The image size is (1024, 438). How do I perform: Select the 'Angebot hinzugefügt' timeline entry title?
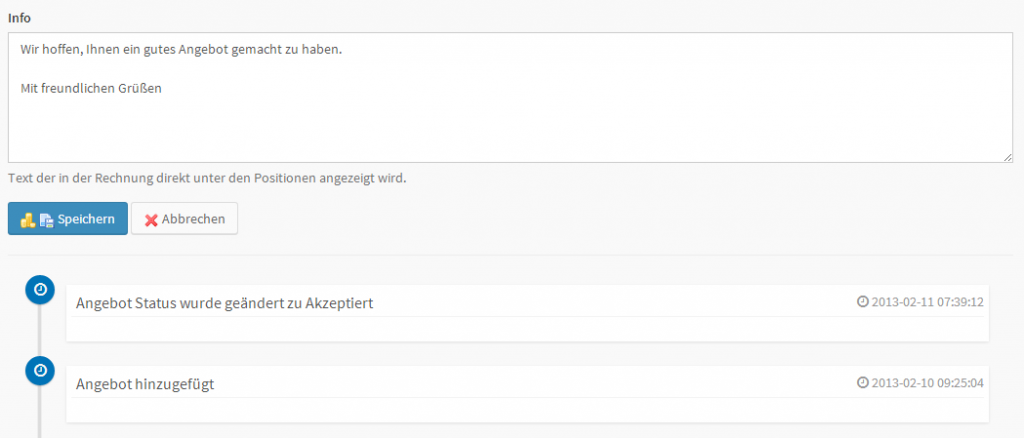tap(145, 384)
